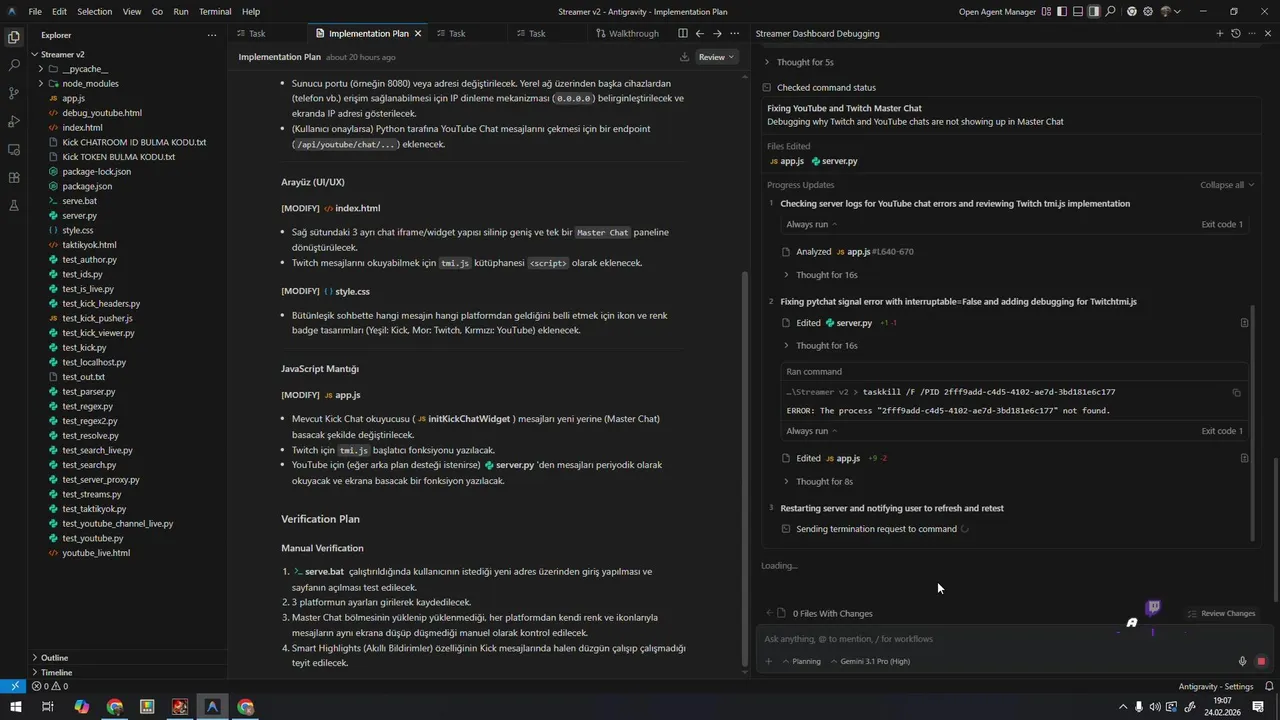
Task: Open conversation history clock icon
Action: (1236, 33)
